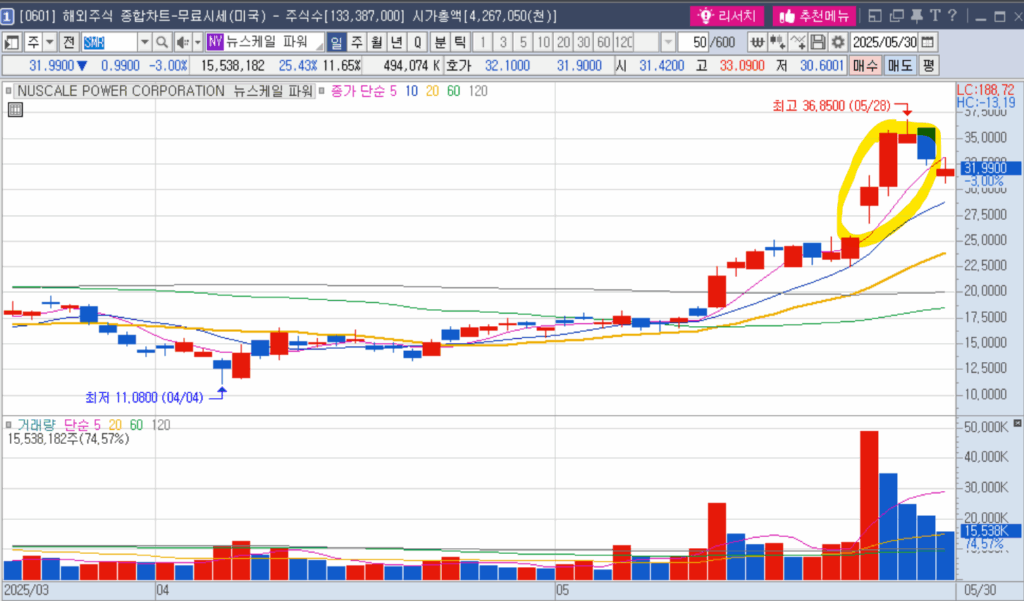
Task: Click the 최저 11.0800 (04/04) low label
Action: click(x=144, y=397)
